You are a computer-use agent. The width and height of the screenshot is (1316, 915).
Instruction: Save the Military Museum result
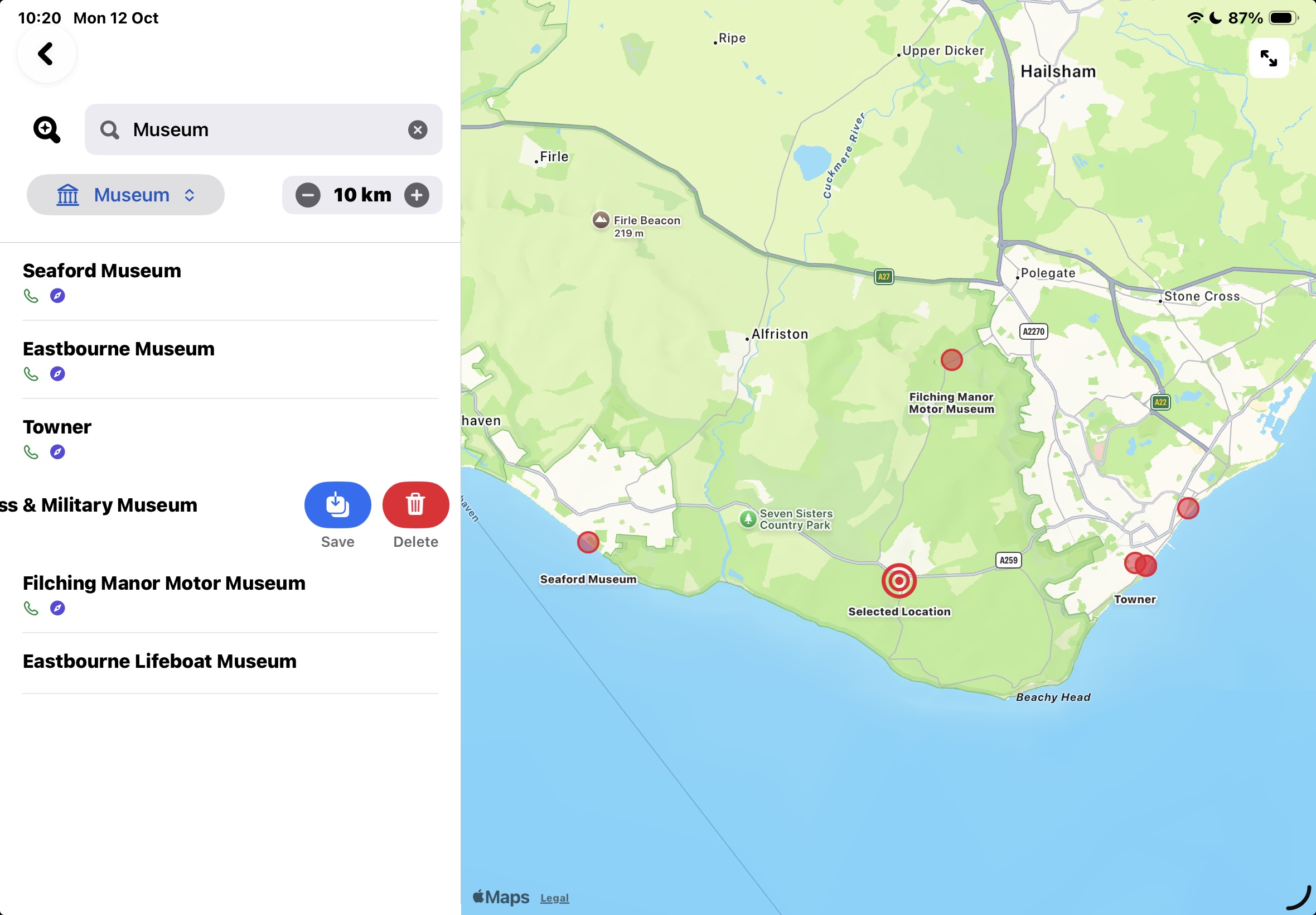click(337, 504)
